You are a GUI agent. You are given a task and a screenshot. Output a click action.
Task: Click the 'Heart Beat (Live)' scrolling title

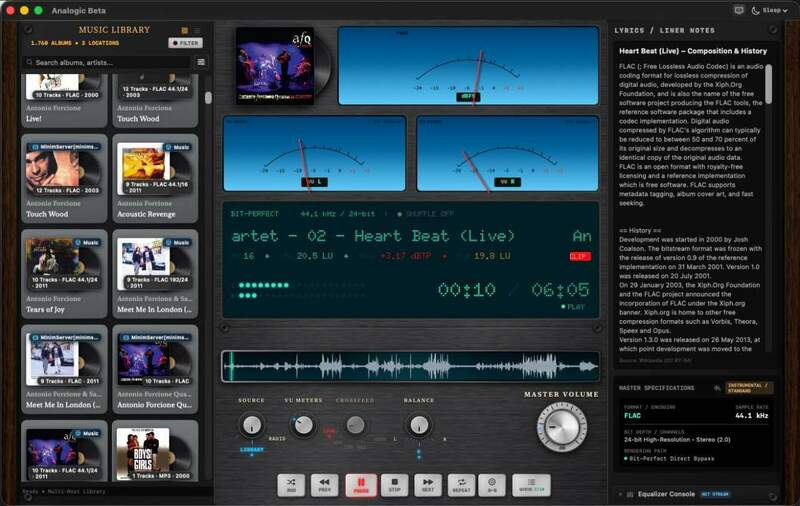434,236
